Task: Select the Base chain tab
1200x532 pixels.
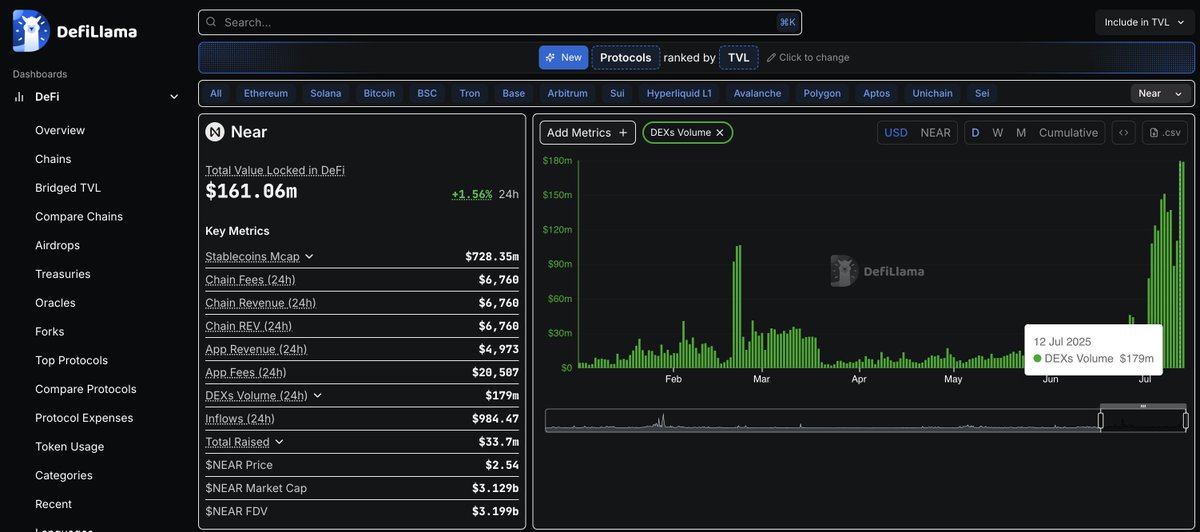Action: click(x=514, y=93)
